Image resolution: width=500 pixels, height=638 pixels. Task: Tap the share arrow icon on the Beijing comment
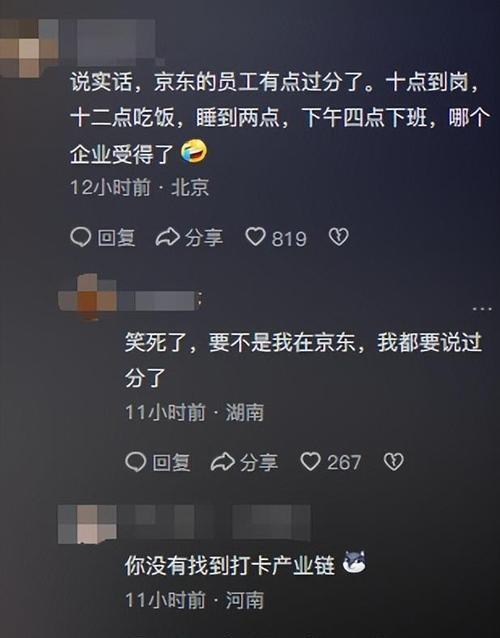(x=168, y=237)
